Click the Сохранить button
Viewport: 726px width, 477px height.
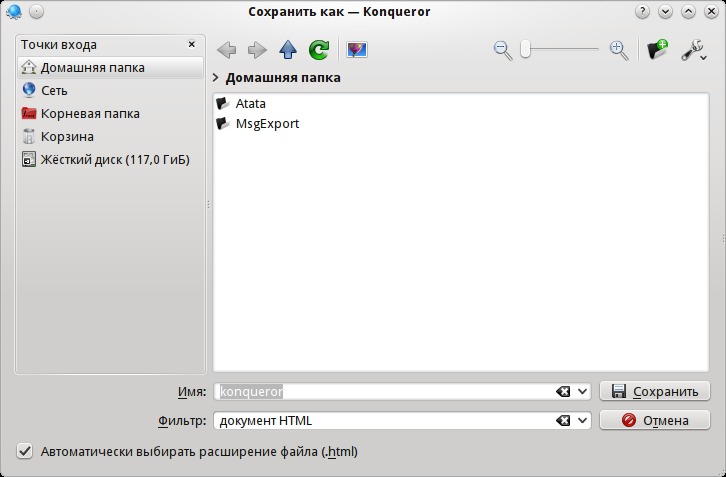[x=655, y=391]
